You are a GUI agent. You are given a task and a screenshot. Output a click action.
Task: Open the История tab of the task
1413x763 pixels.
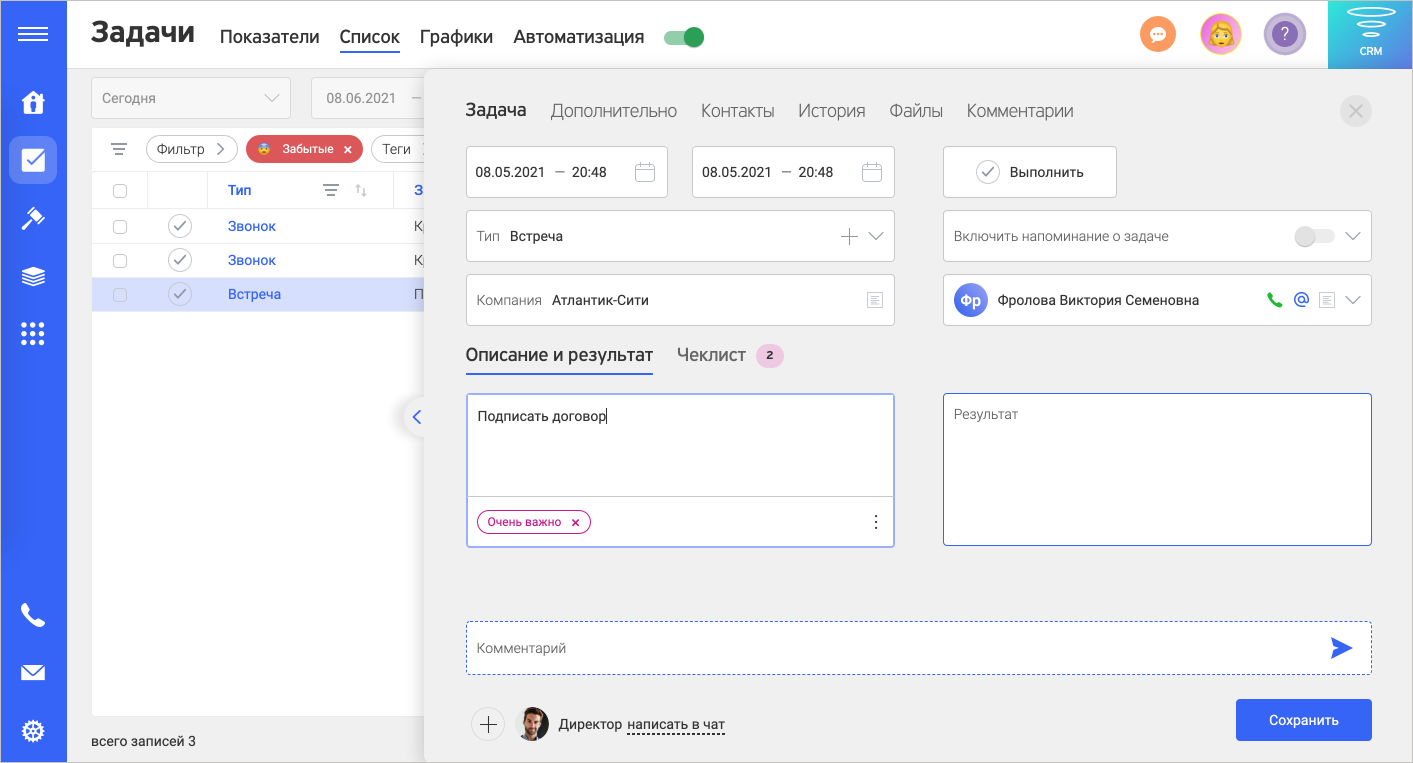point(831,110)
